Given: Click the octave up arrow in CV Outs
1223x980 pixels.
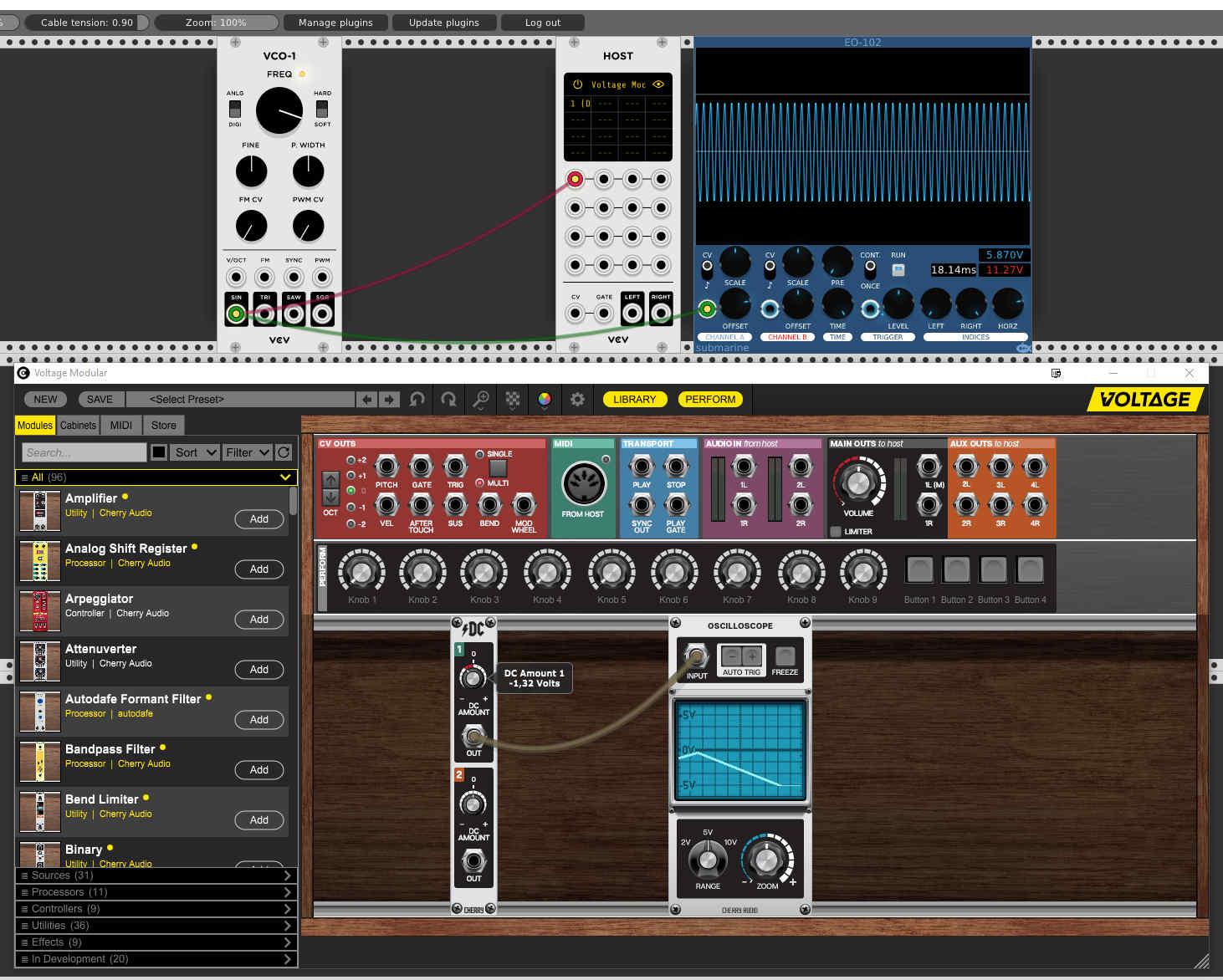Looking at the screenshot, I should coord(331,480).
